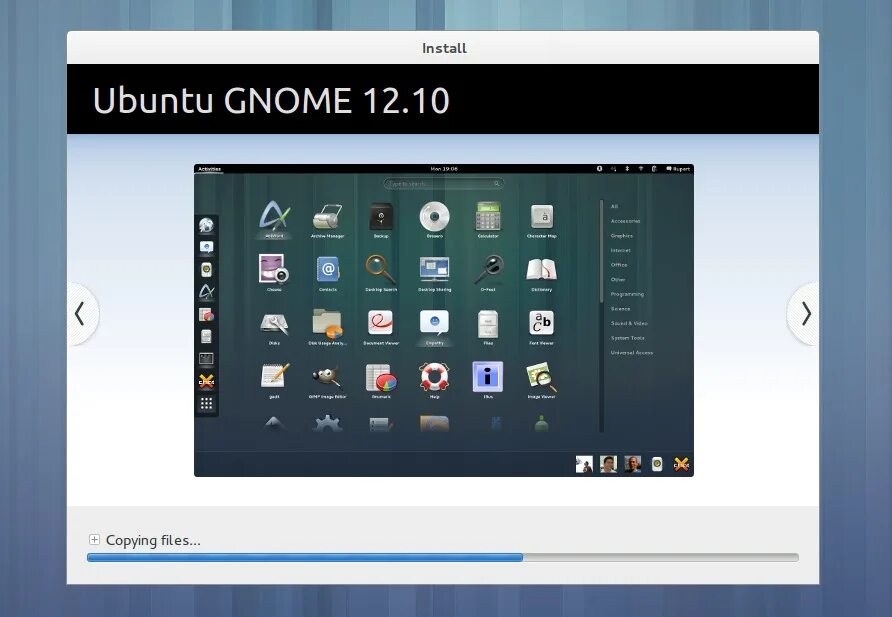The height and width of the screenshot is (617, 892).
Task: Open the Rupert user menu in top bar
Action: click(x=678, y=169)
